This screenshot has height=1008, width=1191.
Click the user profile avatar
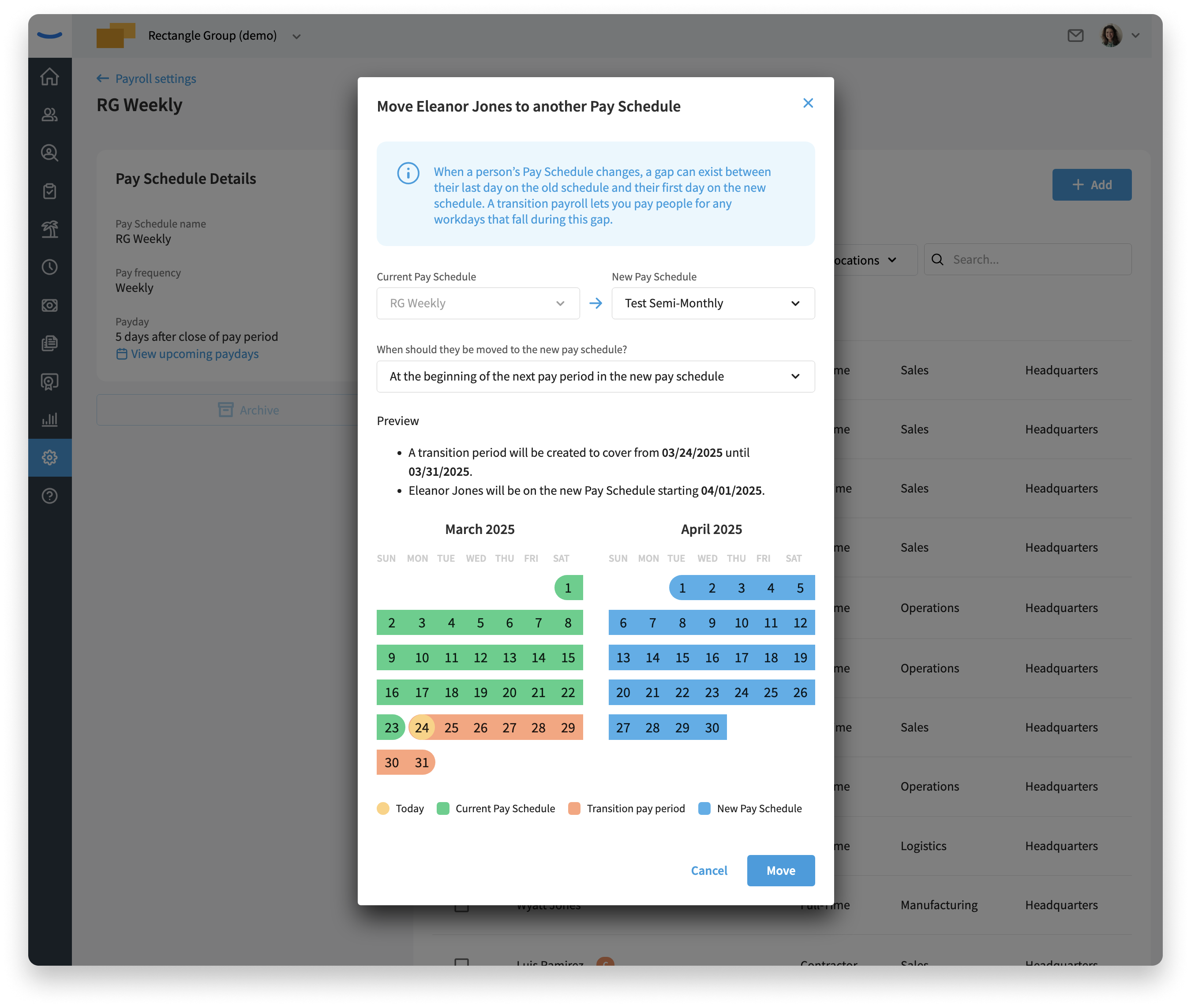(x=1110, y=35)
